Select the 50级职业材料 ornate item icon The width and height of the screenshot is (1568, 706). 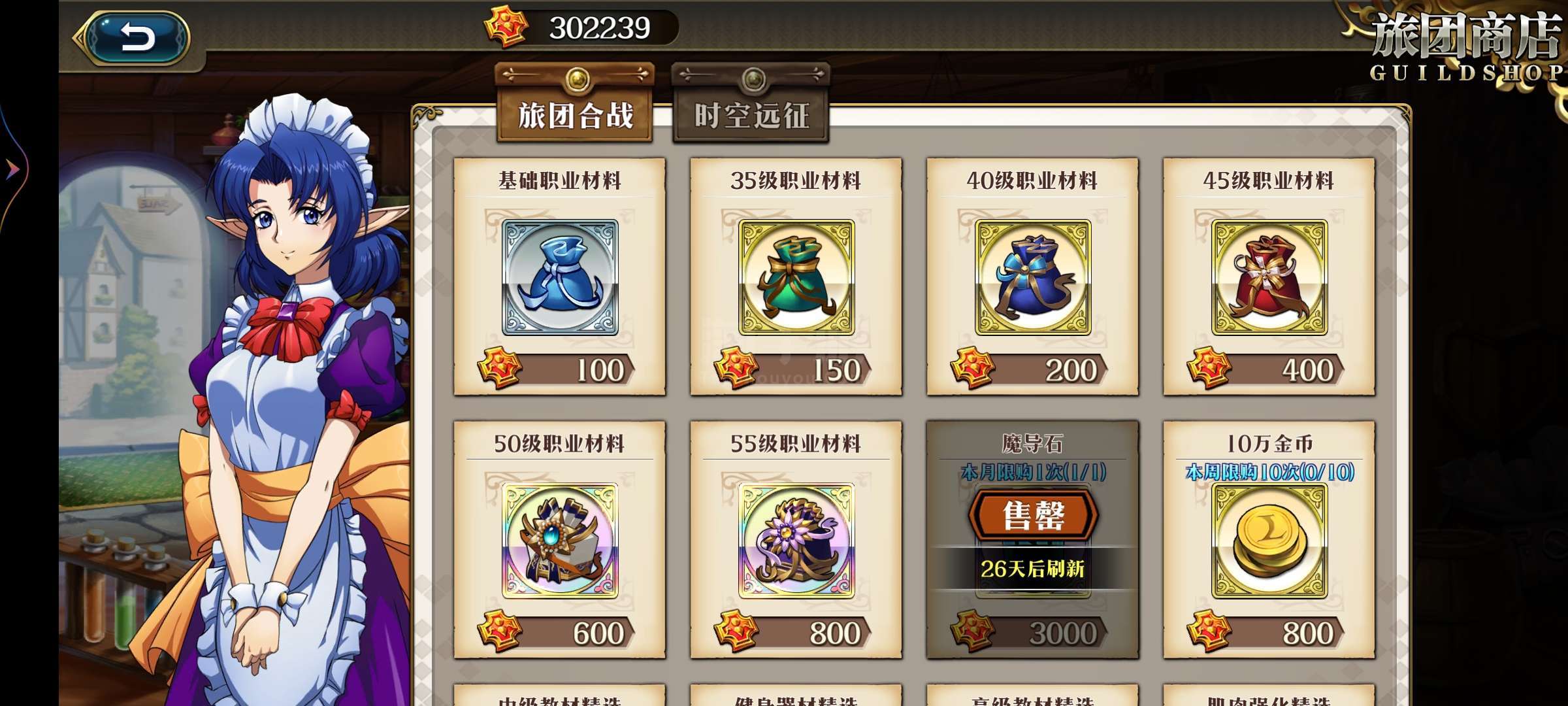[560, 541]
